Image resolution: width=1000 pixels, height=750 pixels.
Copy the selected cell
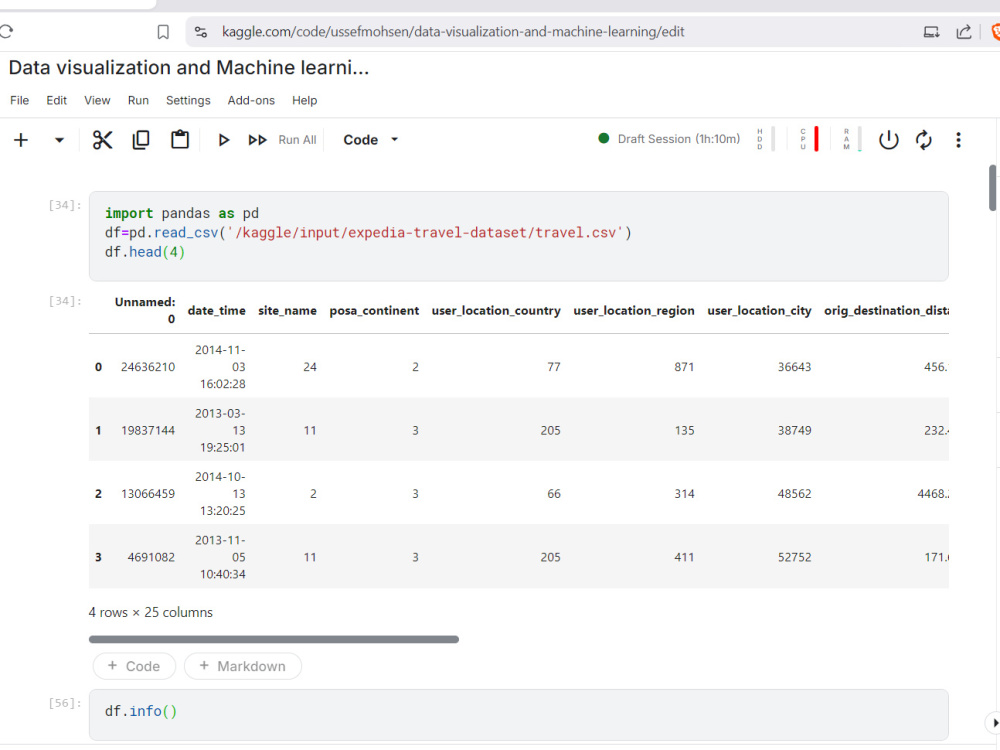point(141,140)
